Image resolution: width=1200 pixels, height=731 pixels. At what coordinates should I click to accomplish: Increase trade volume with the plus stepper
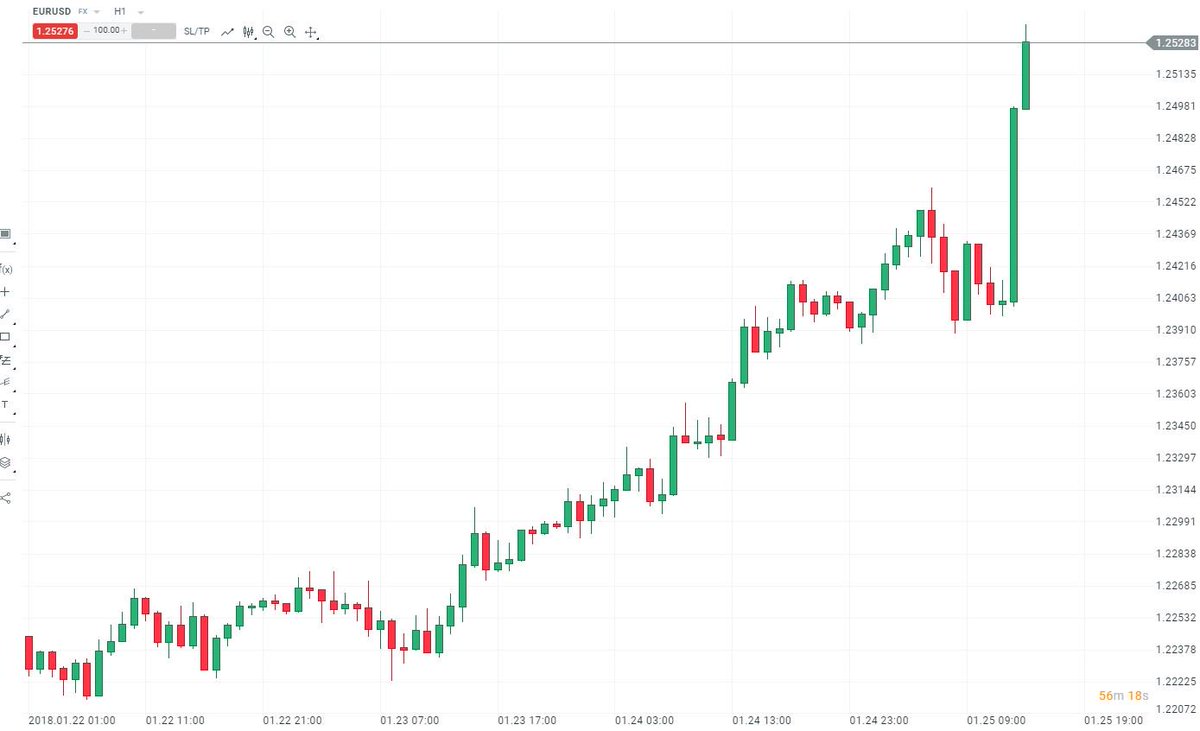[x=124, y=31]
